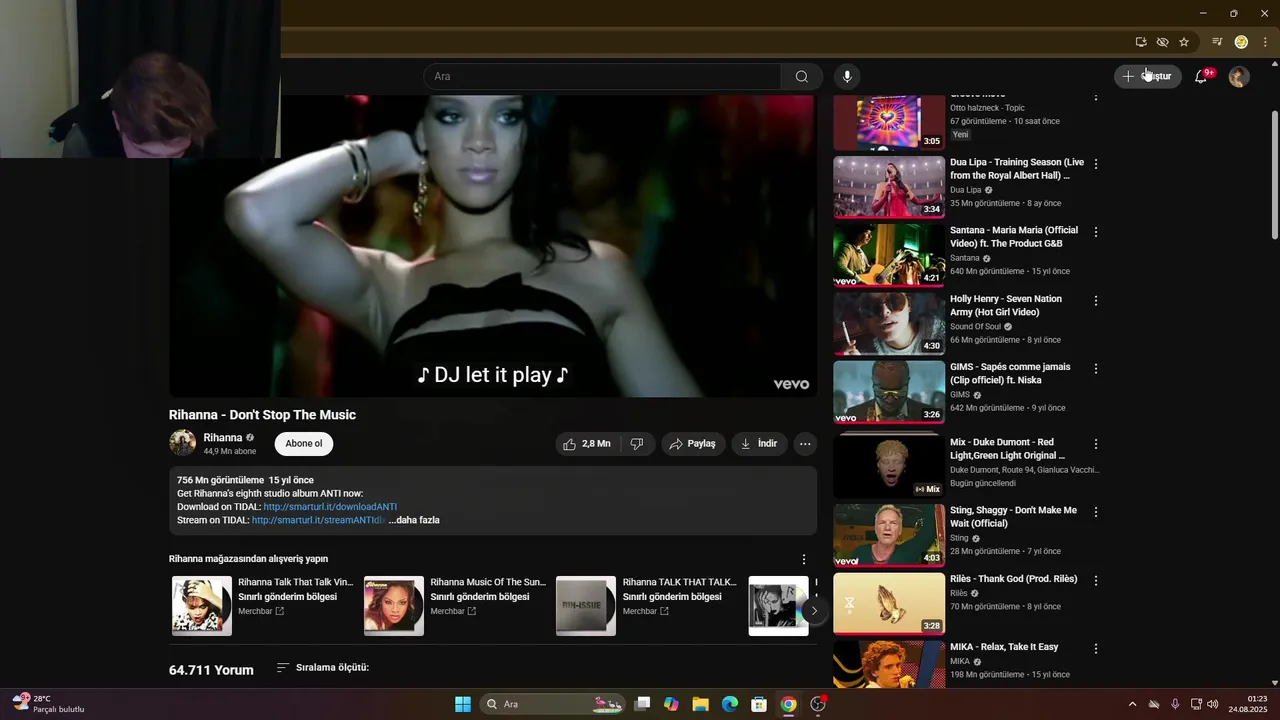Open Rihanna channel avatar
The height and width of the screenshot is (720, 1280).
182,443
